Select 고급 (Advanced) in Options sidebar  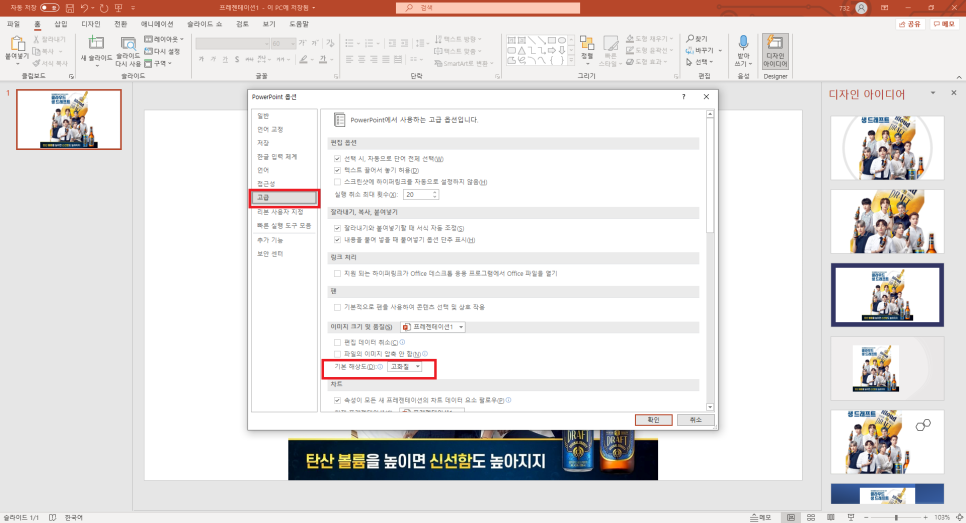[284, 198]
